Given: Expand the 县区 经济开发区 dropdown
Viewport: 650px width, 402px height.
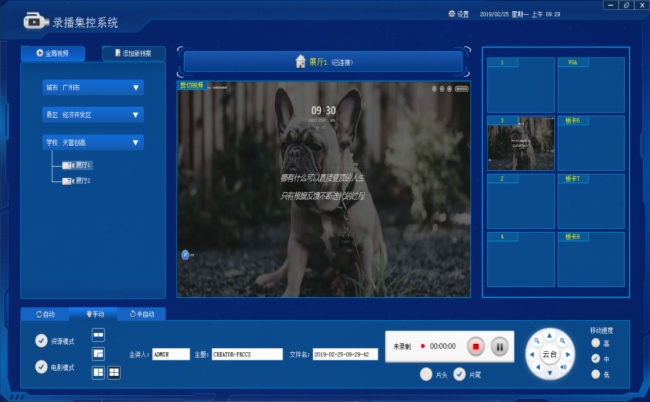Looking at the screenshot, I should 135,115.
